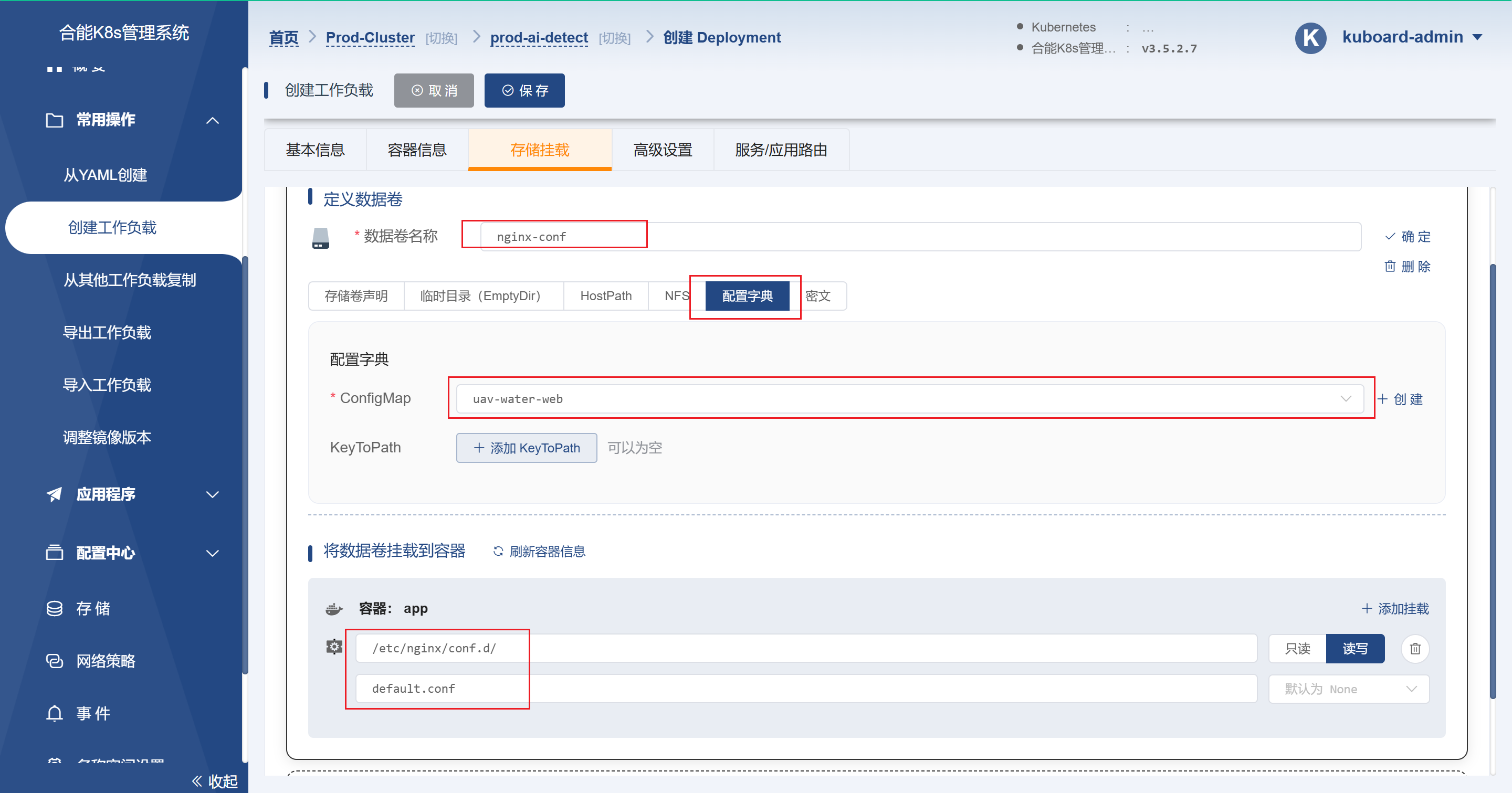Image resolution: width=1512 pixels, height=793 pixels.
Task: Choose 临时目录 (EmptyDir) volume type
Action: click(484, 295)
